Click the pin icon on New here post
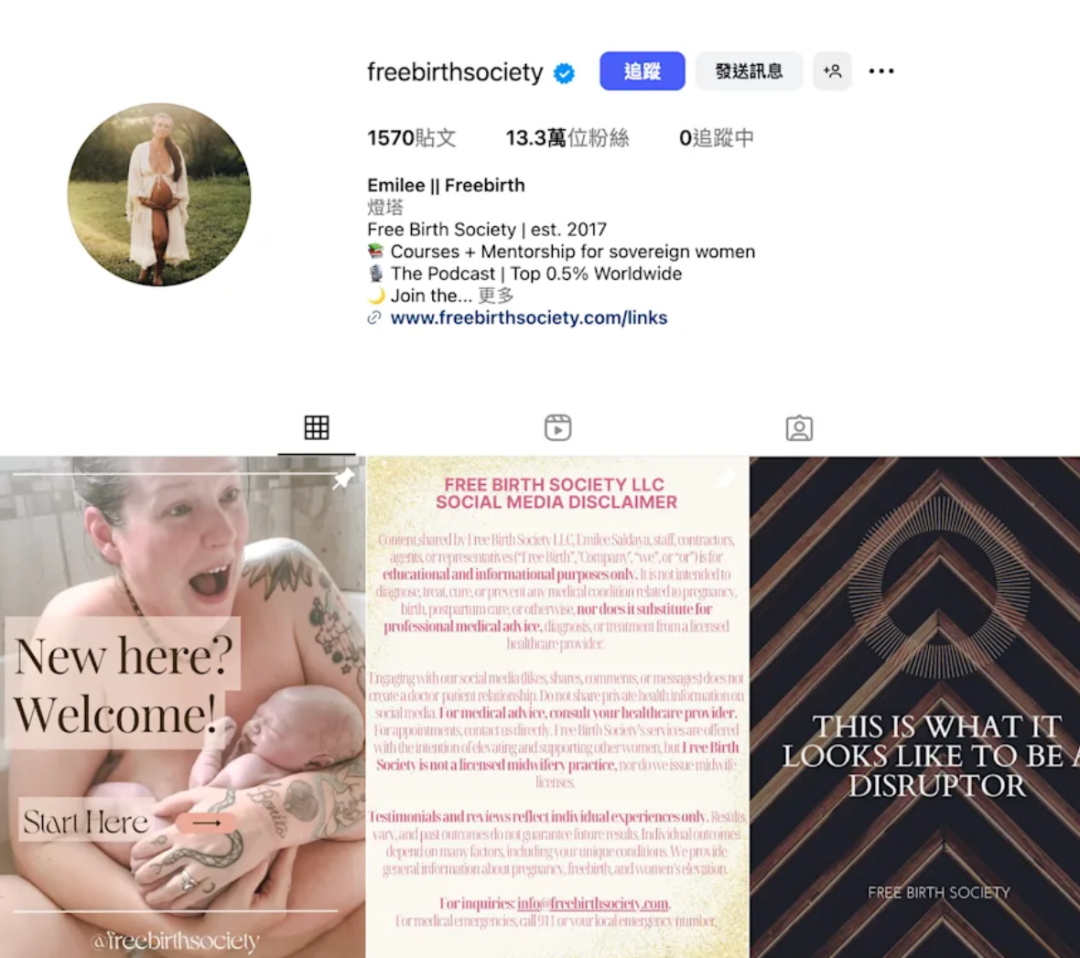1080x958 pixels. click(344, 478)
